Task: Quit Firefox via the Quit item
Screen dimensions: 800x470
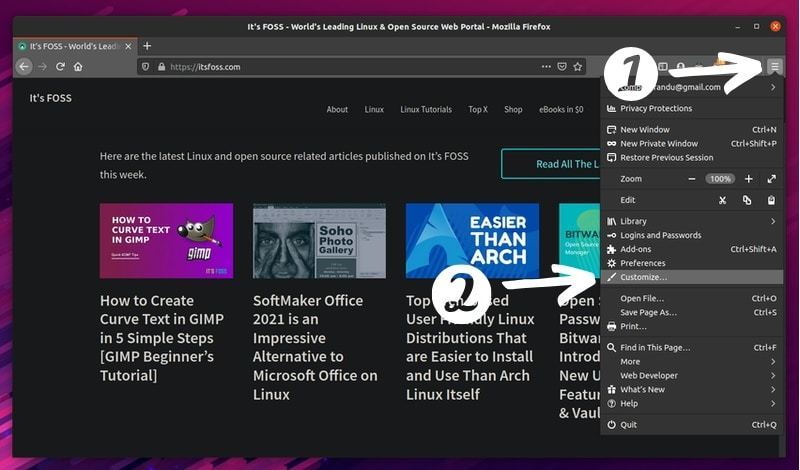Action: [692, 425]
